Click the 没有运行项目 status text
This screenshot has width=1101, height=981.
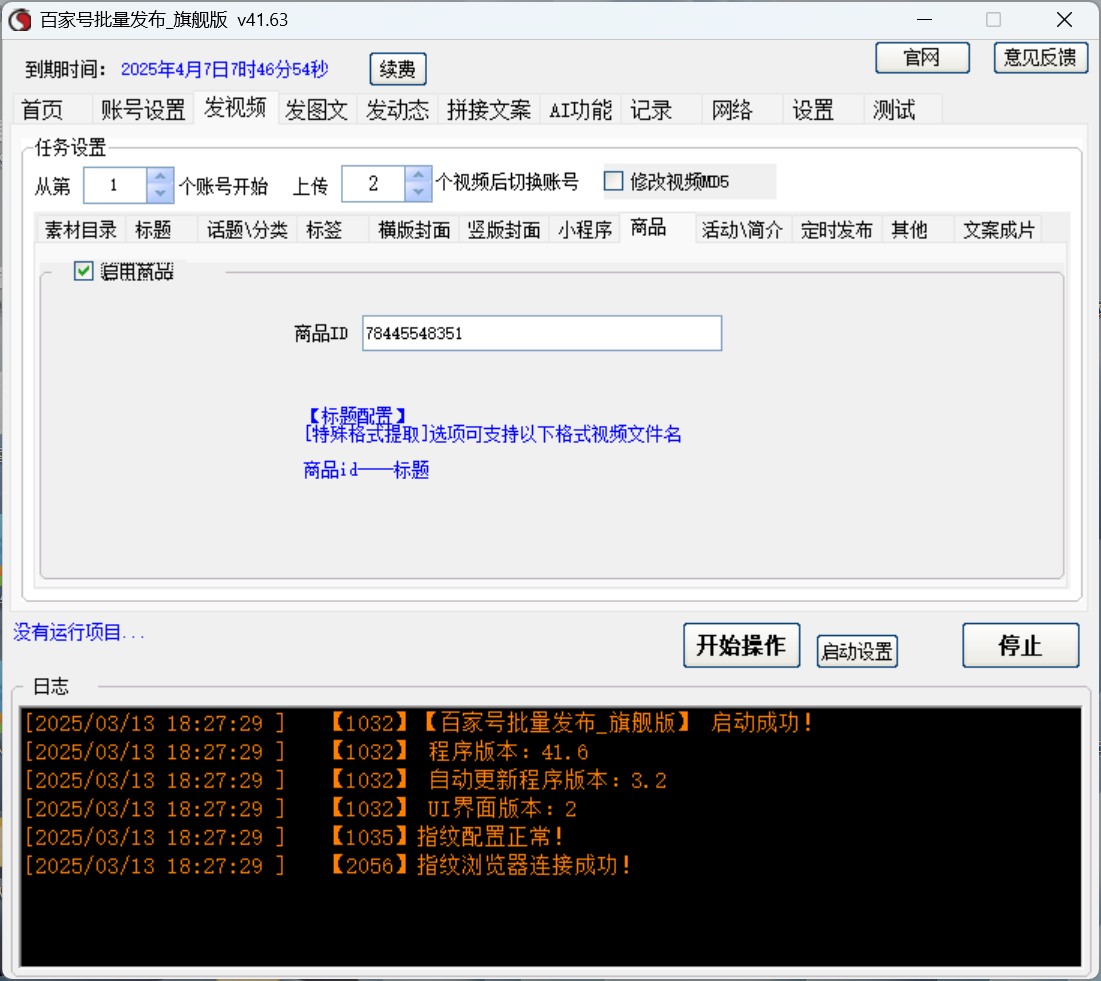pyautogui.click(x=79, y=633)
